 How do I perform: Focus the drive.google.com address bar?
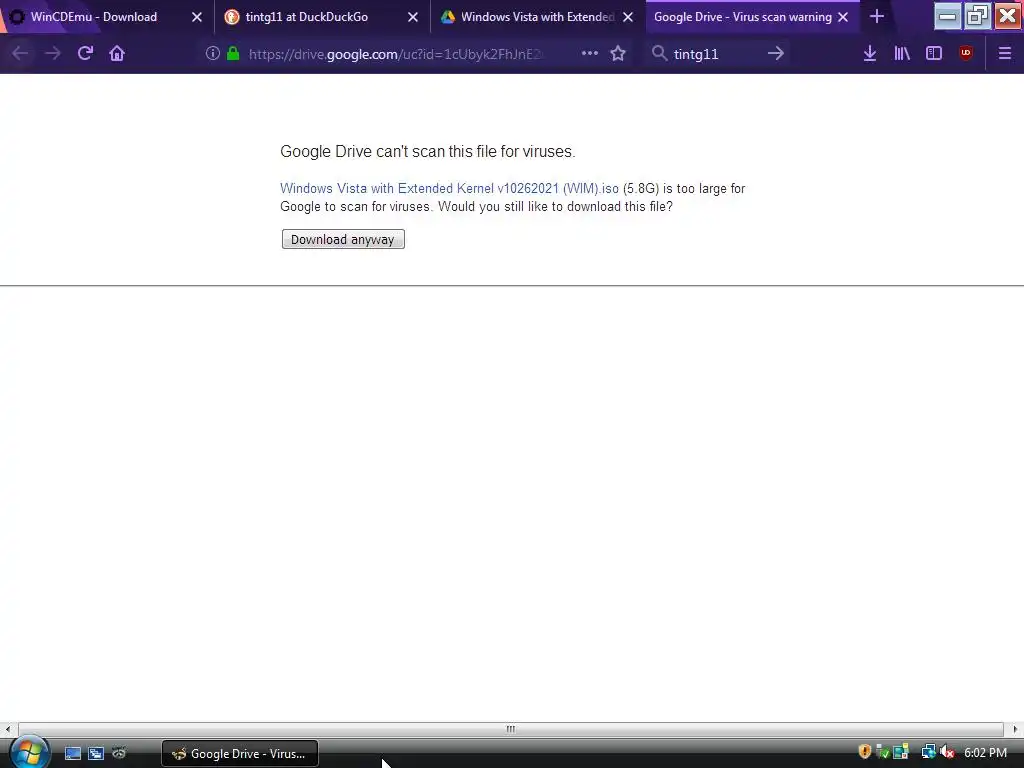coord(395,54)
